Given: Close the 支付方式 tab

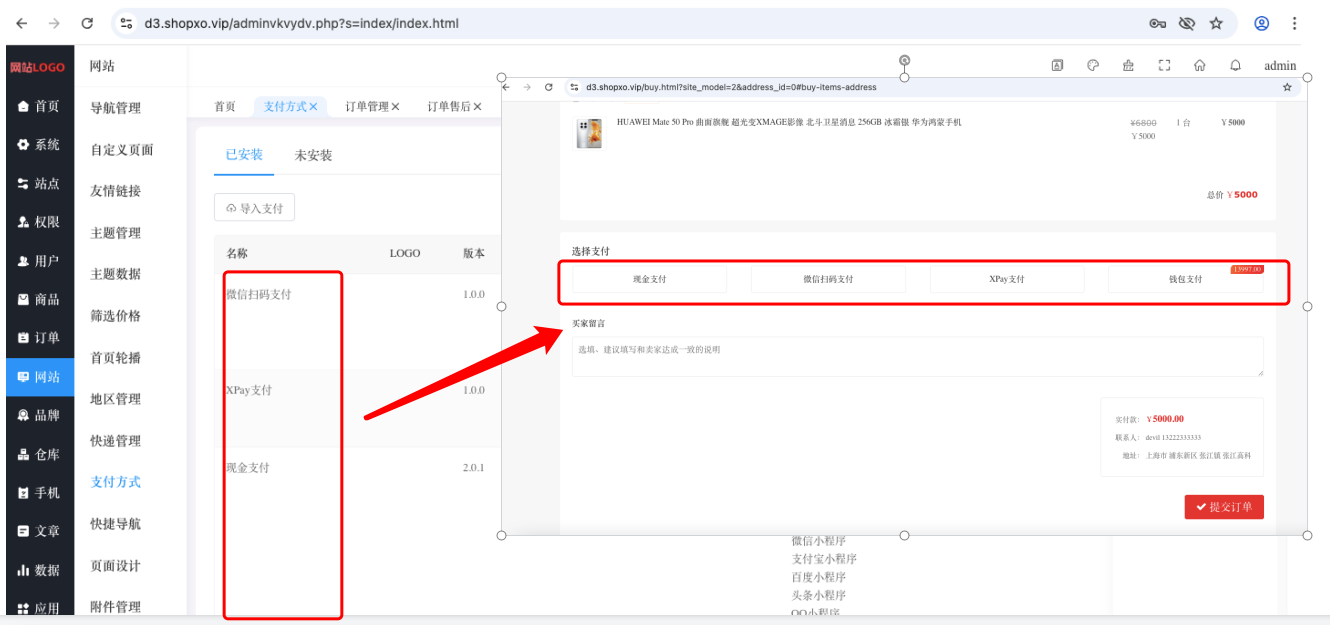Looking at the screenshot, I should 313,106.
